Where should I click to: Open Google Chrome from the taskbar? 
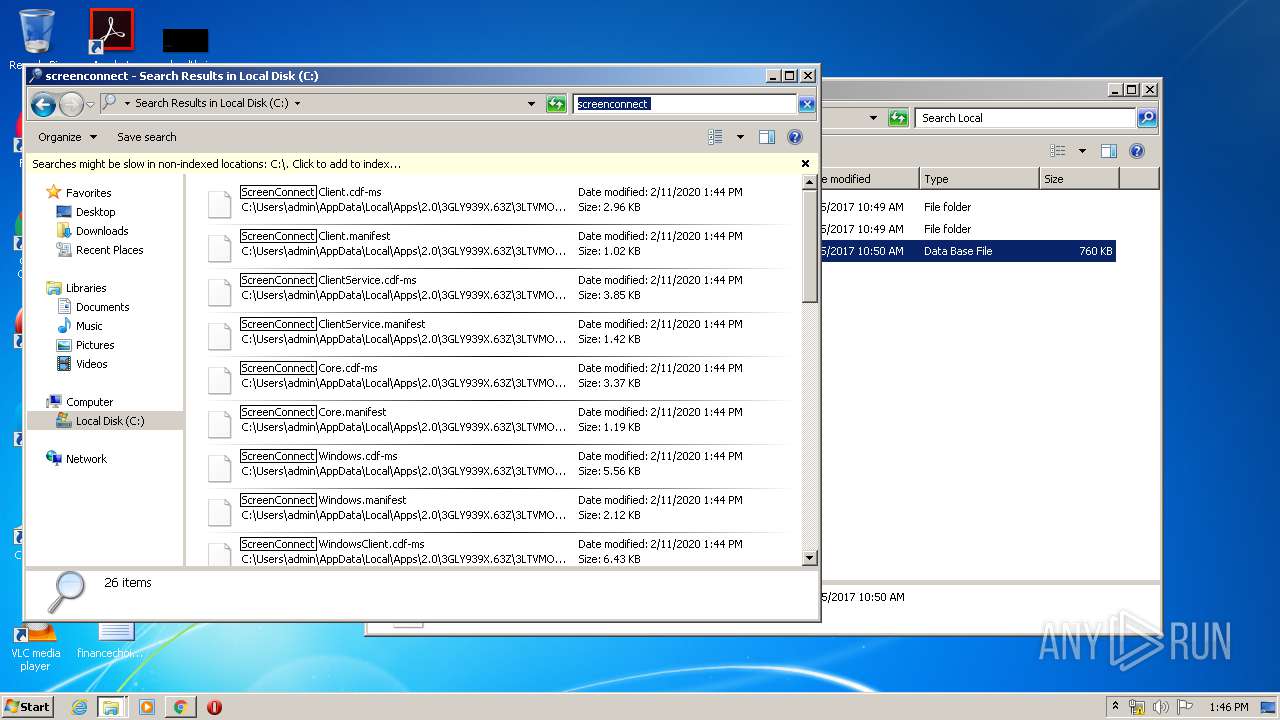(x=180, y=707)
